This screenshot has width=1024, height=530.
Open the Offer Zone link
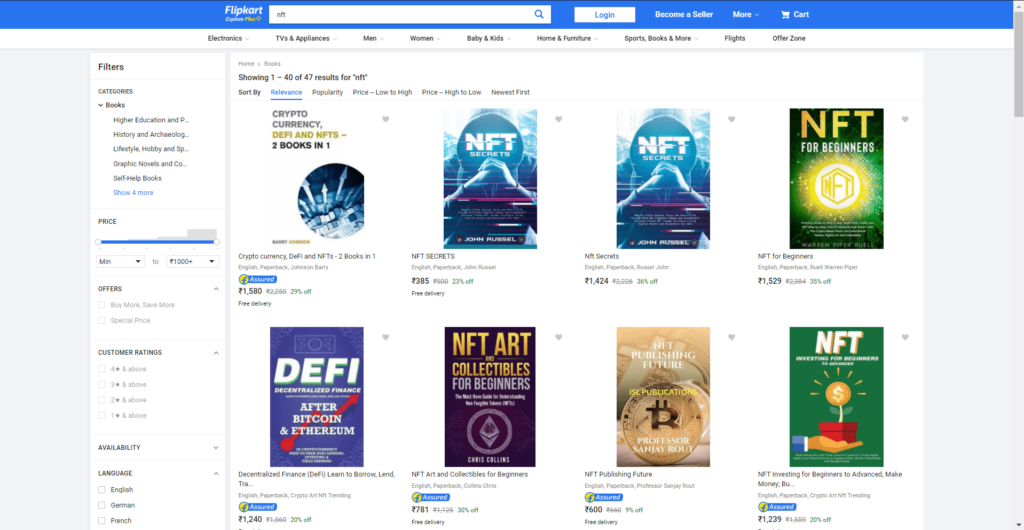tap(789, 39)
